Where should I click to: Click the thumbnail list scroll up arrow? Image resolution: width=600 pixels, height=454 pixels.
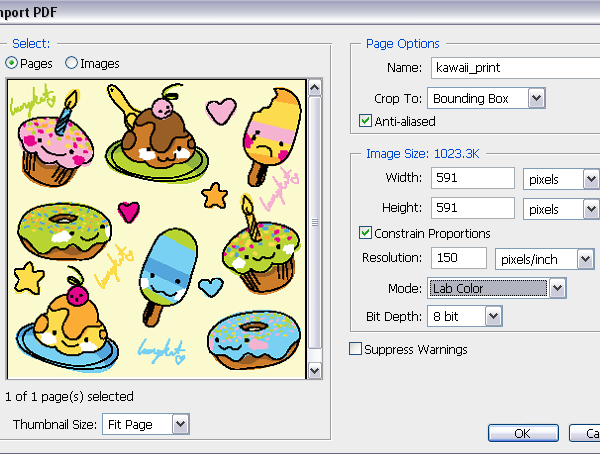315,89
